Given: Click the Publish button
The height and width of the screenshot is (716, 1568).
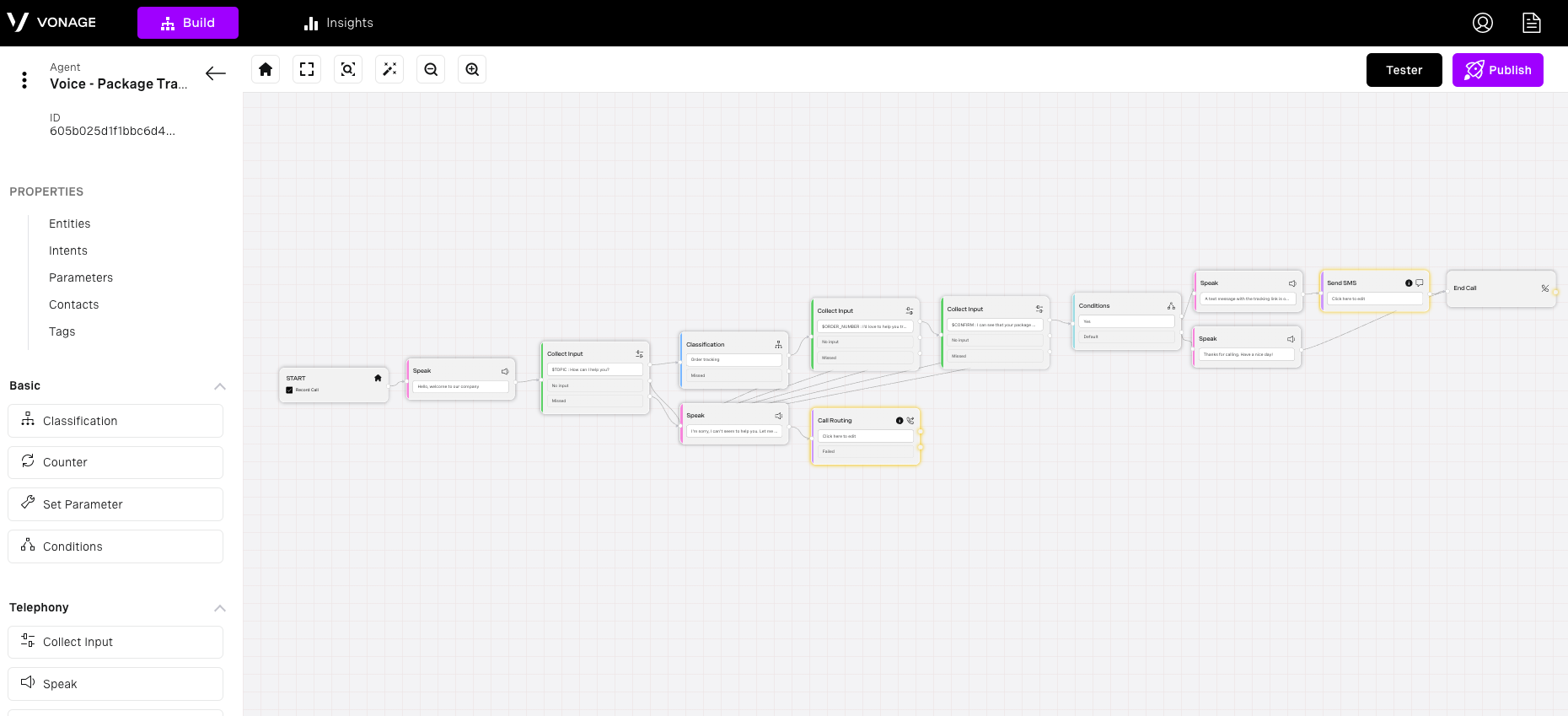Looking at the screenshot, I should click(x=1498, y=70).
